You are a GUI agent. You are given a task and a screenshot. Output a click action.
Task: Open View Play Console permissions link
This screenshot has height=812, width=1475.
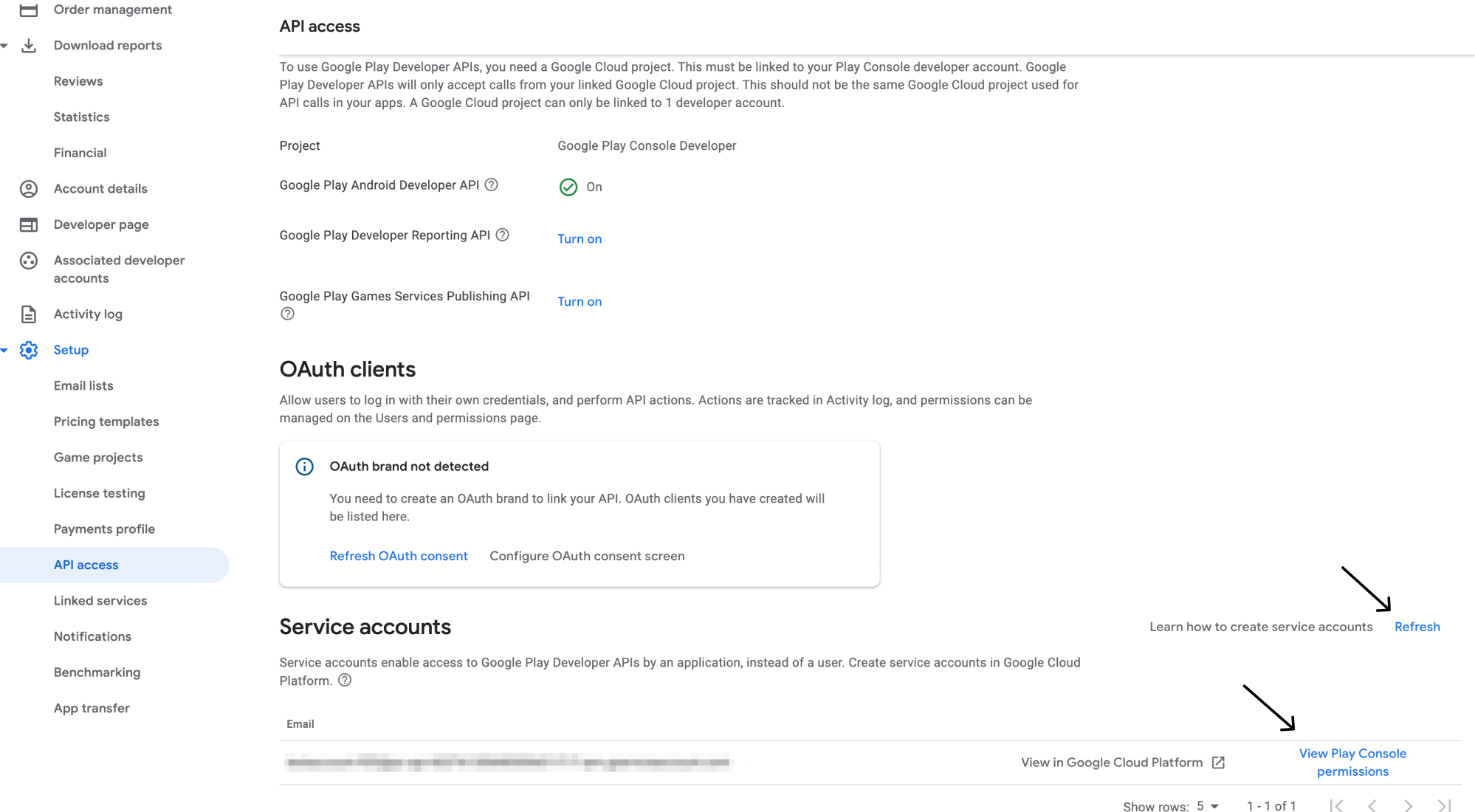pos(1352,763)
